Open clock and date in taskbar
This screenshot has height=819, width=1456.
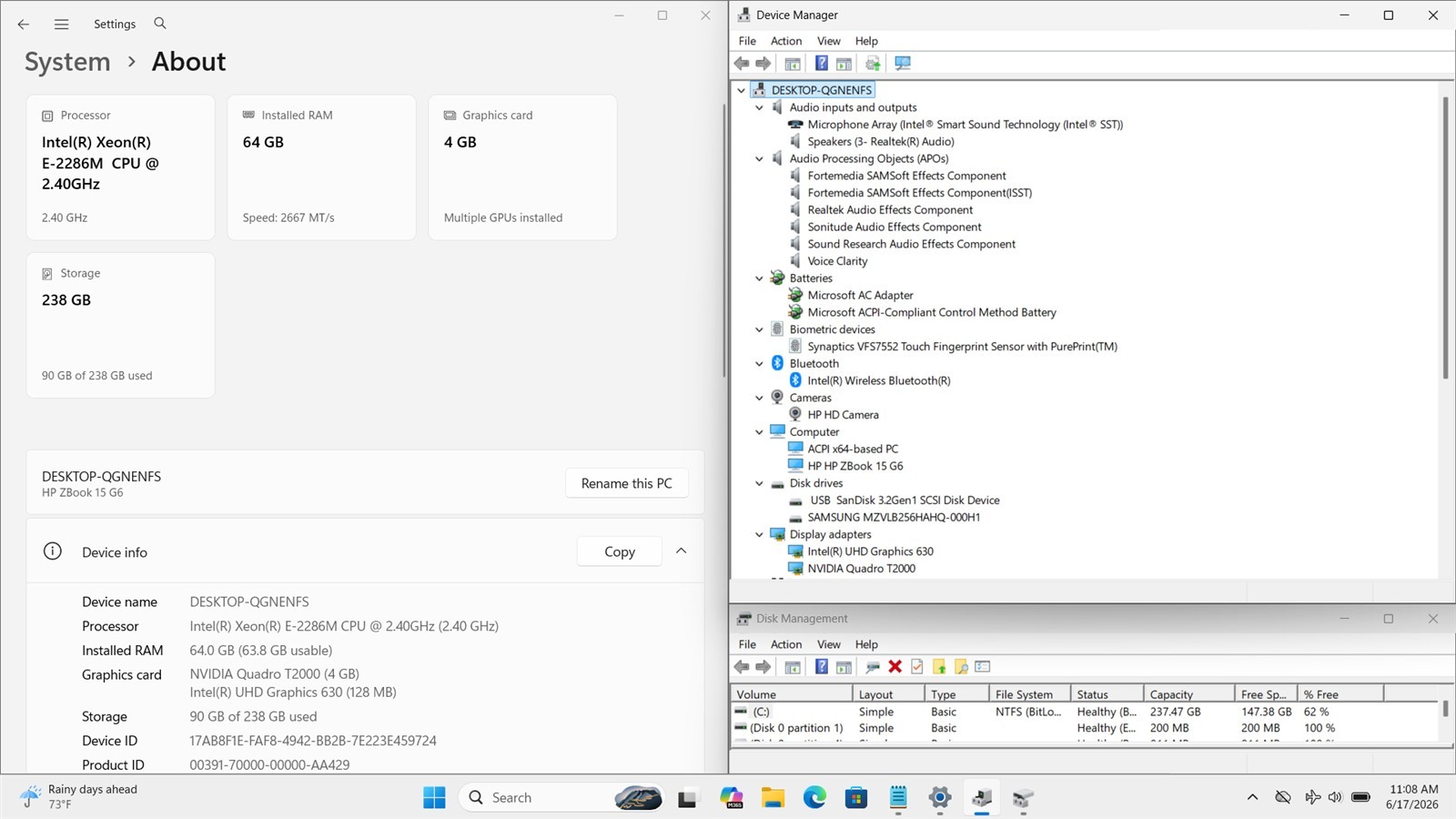point(1413,797)
